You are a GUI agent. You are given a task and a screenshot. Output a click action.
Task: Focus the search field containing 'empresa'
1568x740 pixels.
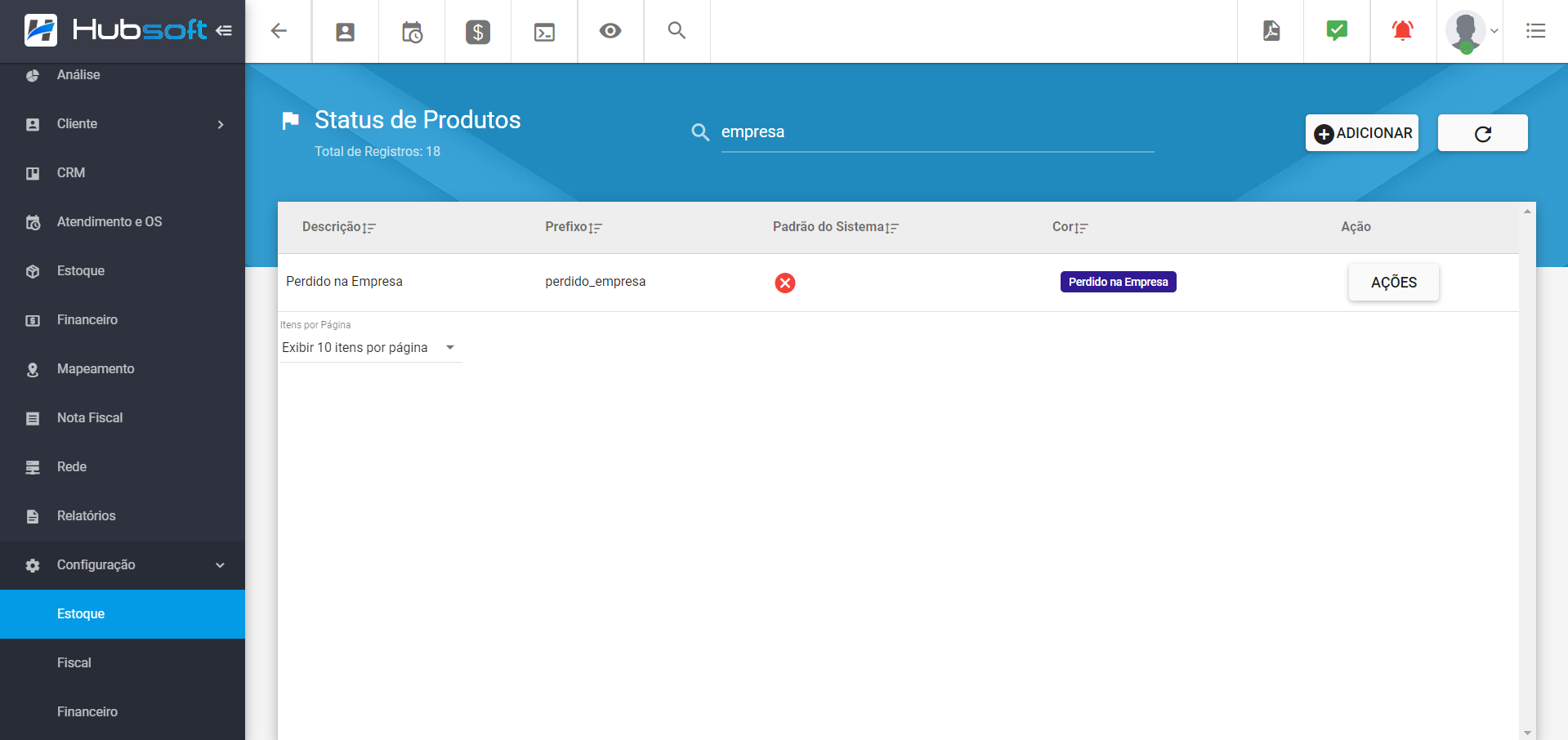point(937,132)
